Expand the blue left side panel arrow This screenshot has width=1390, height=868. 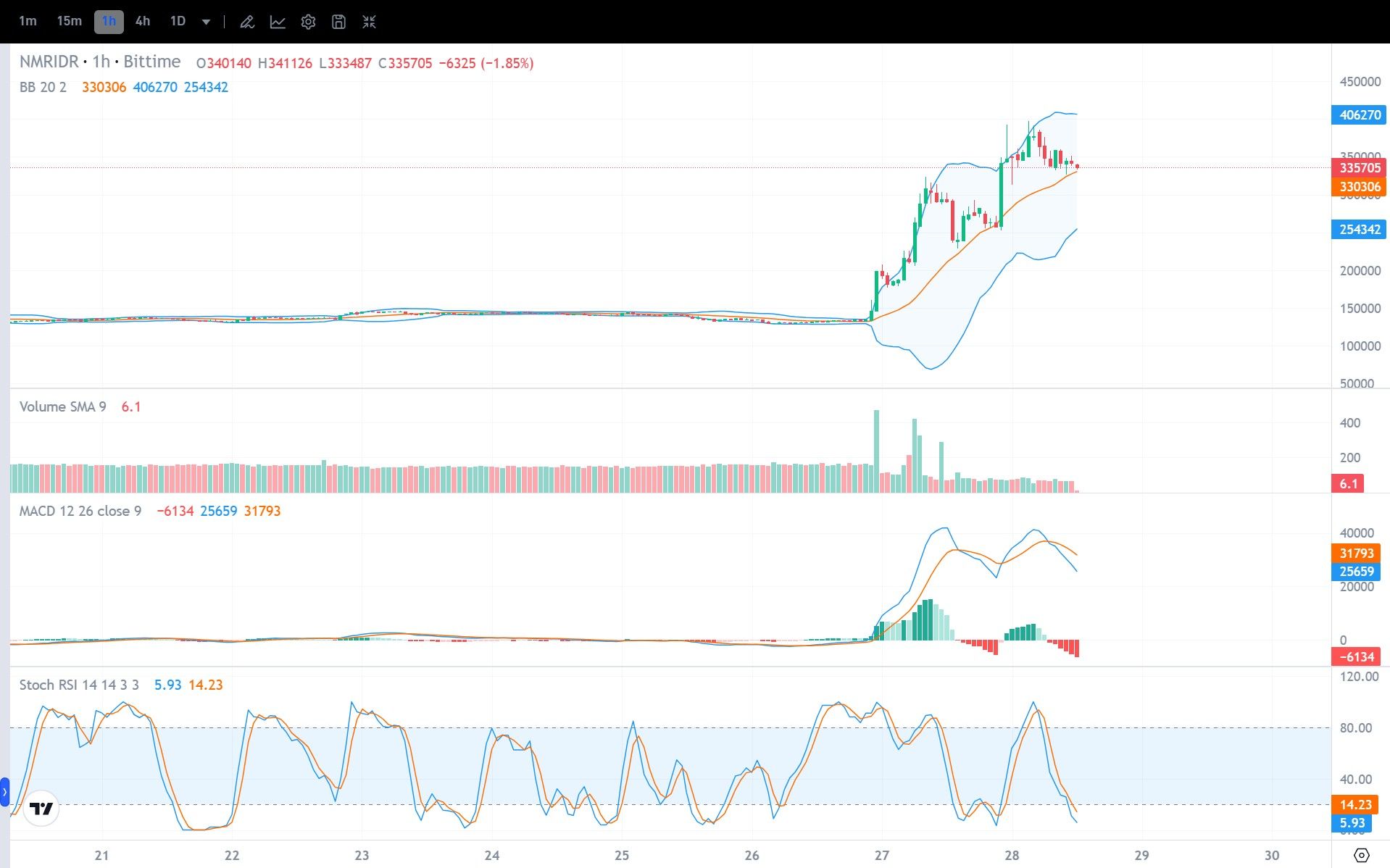point(4,792)
